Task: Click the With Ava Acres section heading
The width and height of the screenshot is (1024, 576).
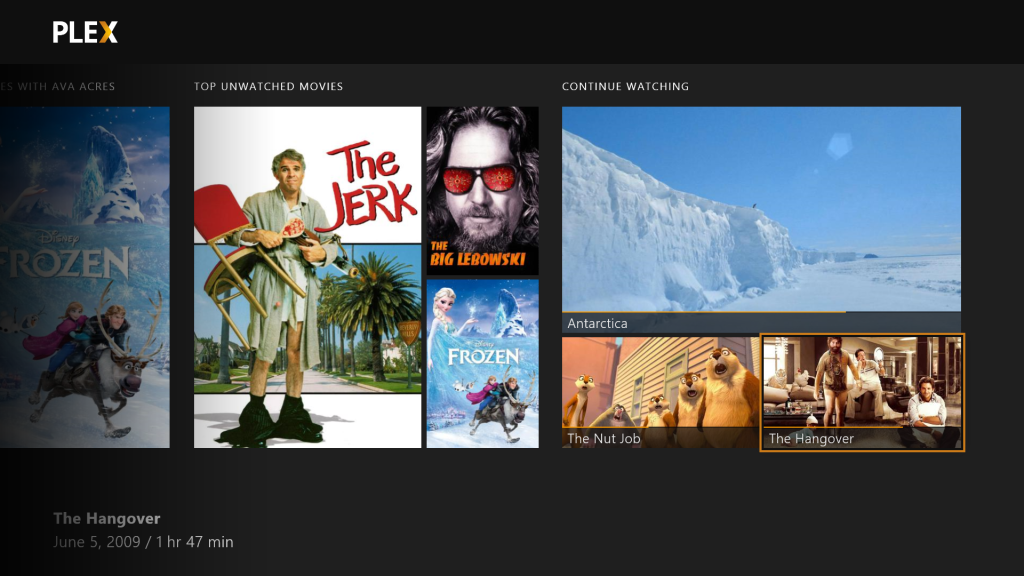Action: click(57, 86)
